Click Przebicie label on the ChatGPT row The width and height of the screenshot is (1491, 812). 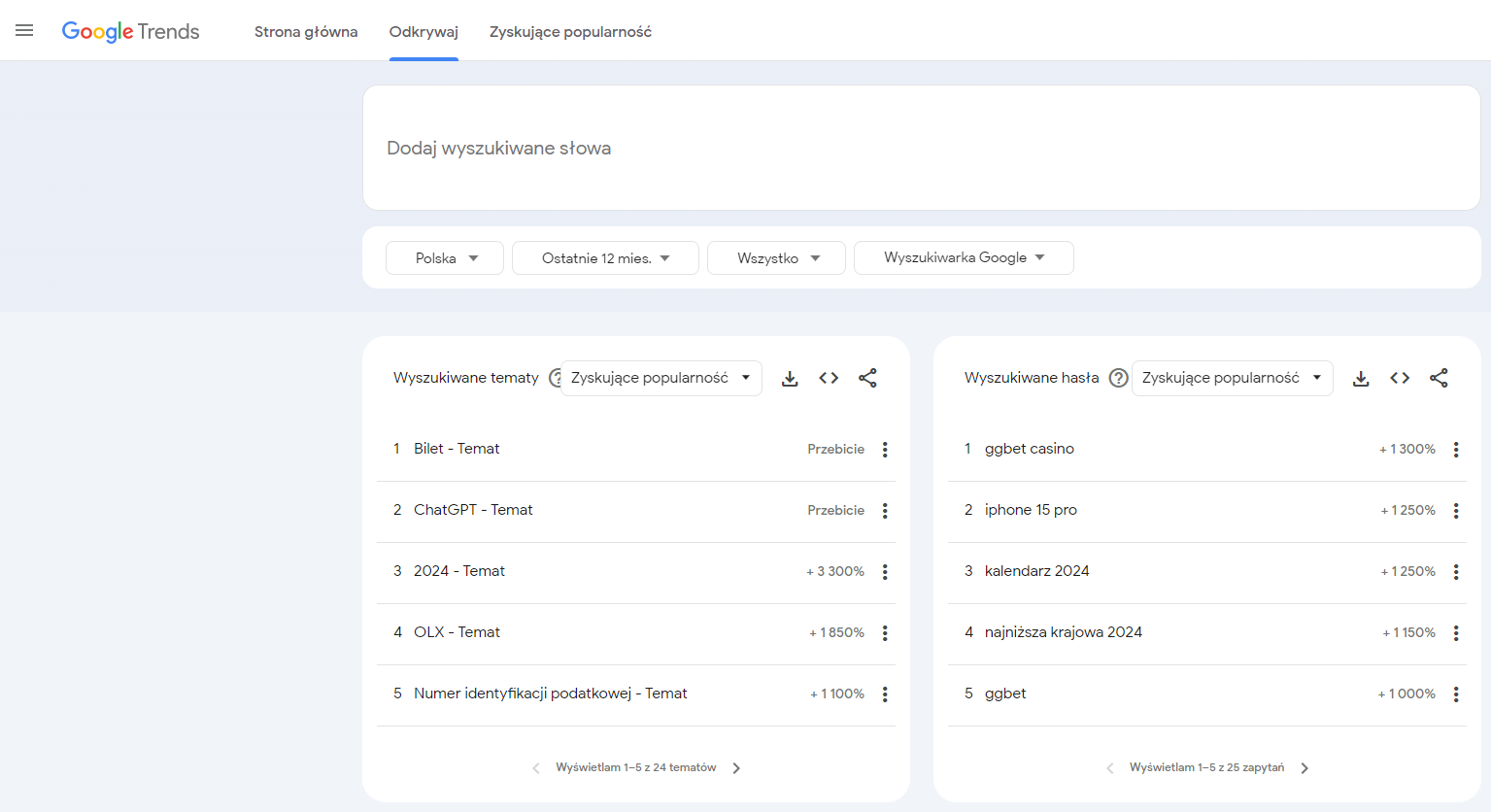point(835,510)
